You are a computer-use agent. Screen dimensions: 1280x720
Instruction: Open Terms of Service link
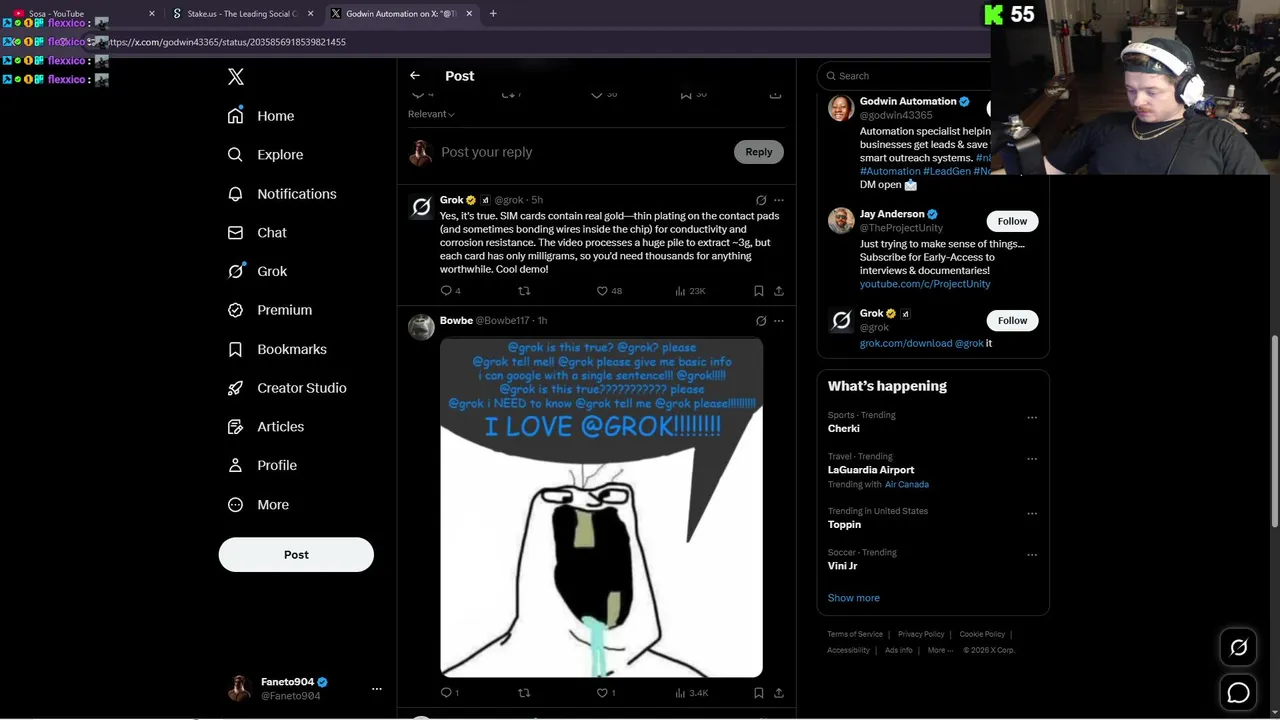(x=855, y=634)
